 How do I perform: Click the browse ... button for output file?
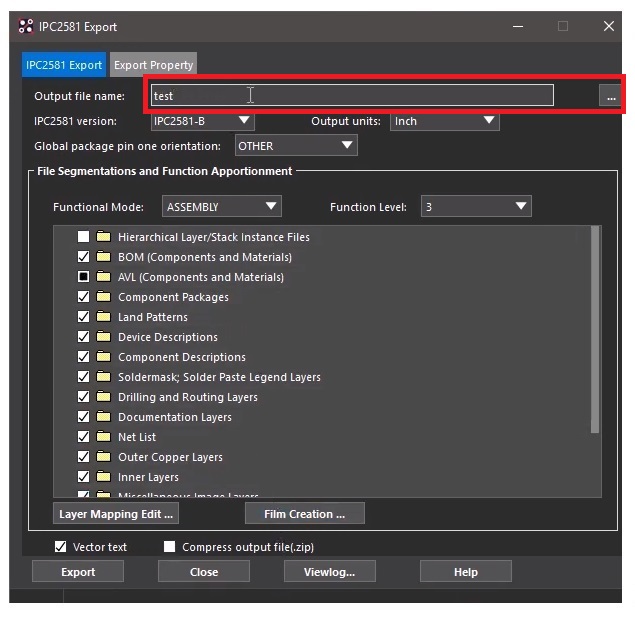pos(611,96)
